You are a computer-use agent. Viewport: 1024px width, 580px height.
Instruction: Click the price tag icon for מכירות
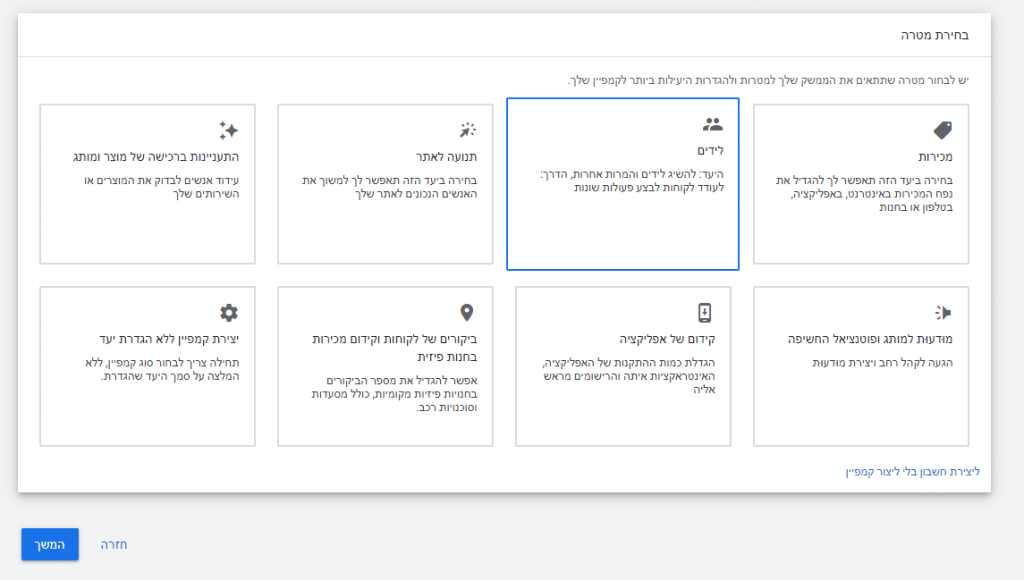coord(942,130)
